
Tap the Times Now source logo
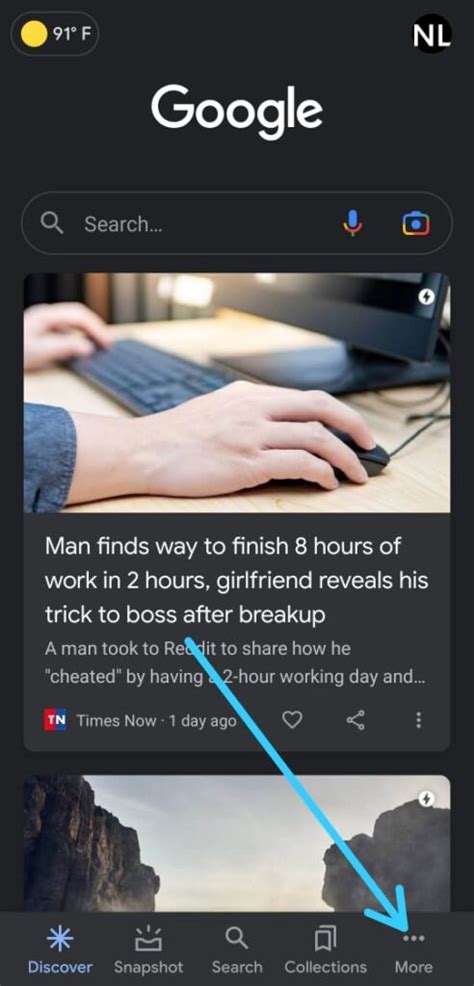55,719
